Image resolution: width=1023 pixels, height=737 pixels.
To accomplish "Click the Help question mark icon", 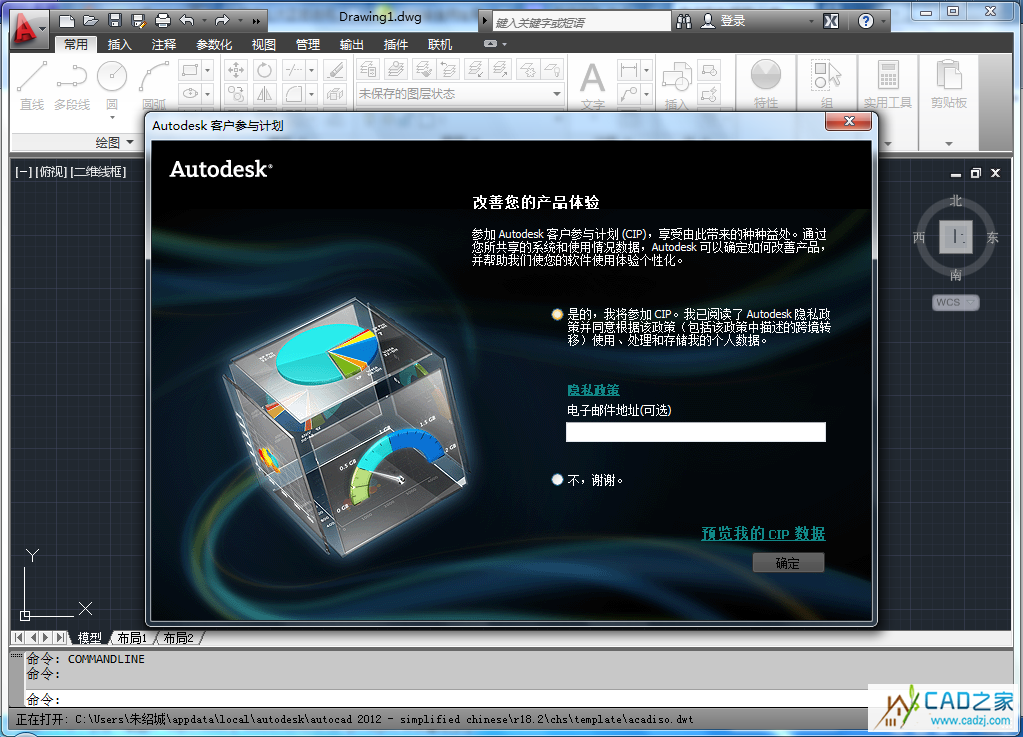I will [x=866, y=22].
